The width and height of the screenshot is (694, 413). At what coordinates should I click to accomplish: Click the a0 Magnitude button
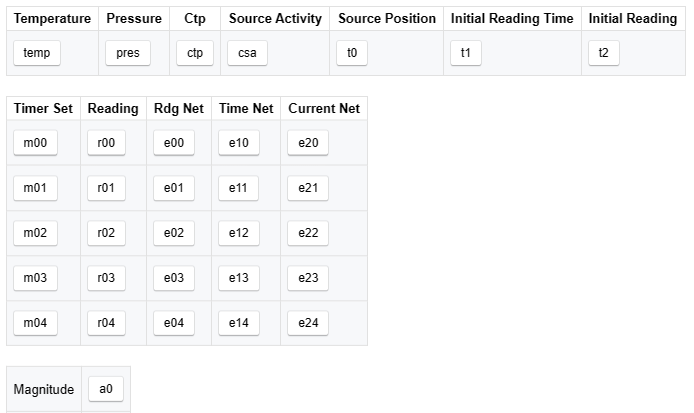[x=106, y=389]
